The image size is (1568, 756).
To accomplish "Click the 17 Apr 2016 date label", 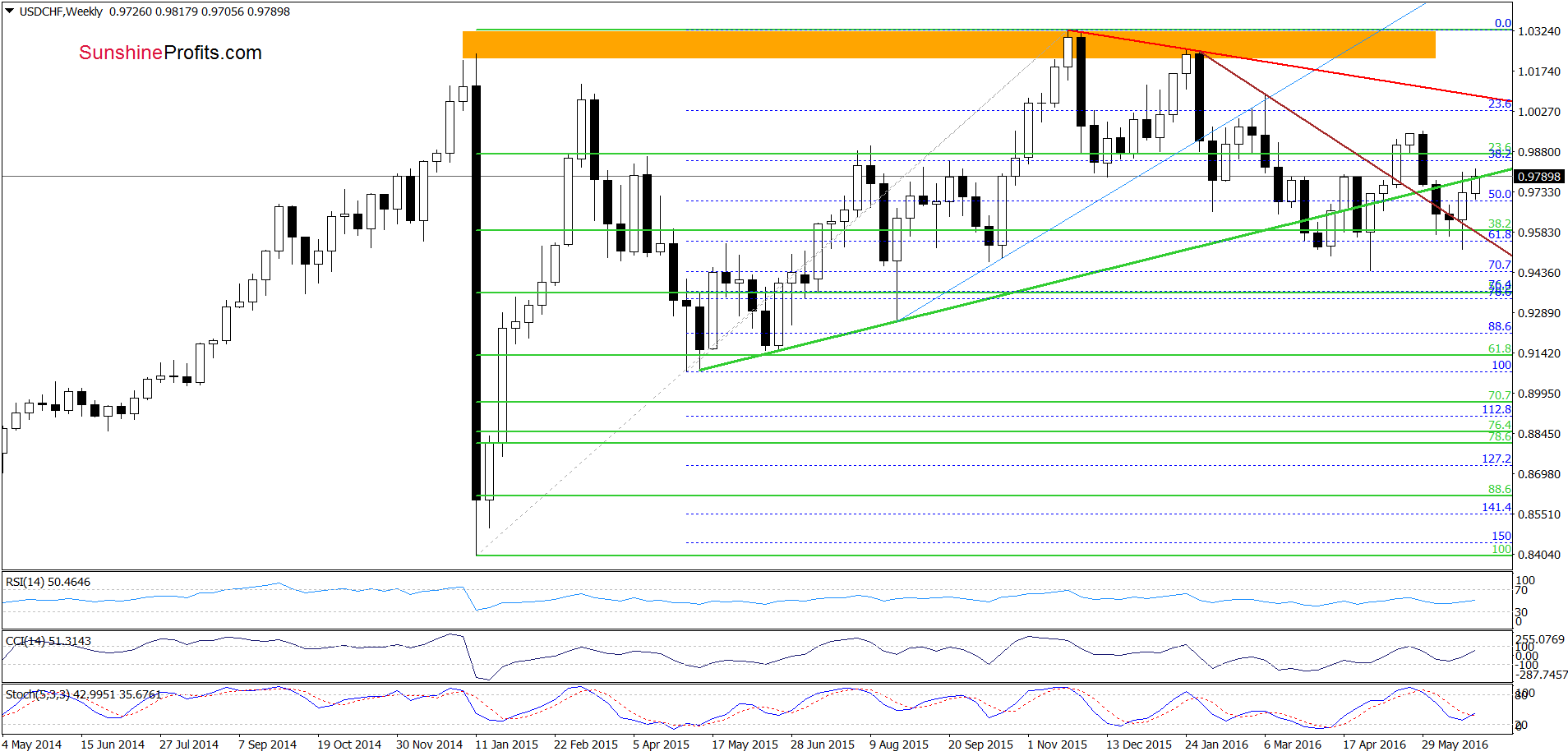I will coord(1374,744).
